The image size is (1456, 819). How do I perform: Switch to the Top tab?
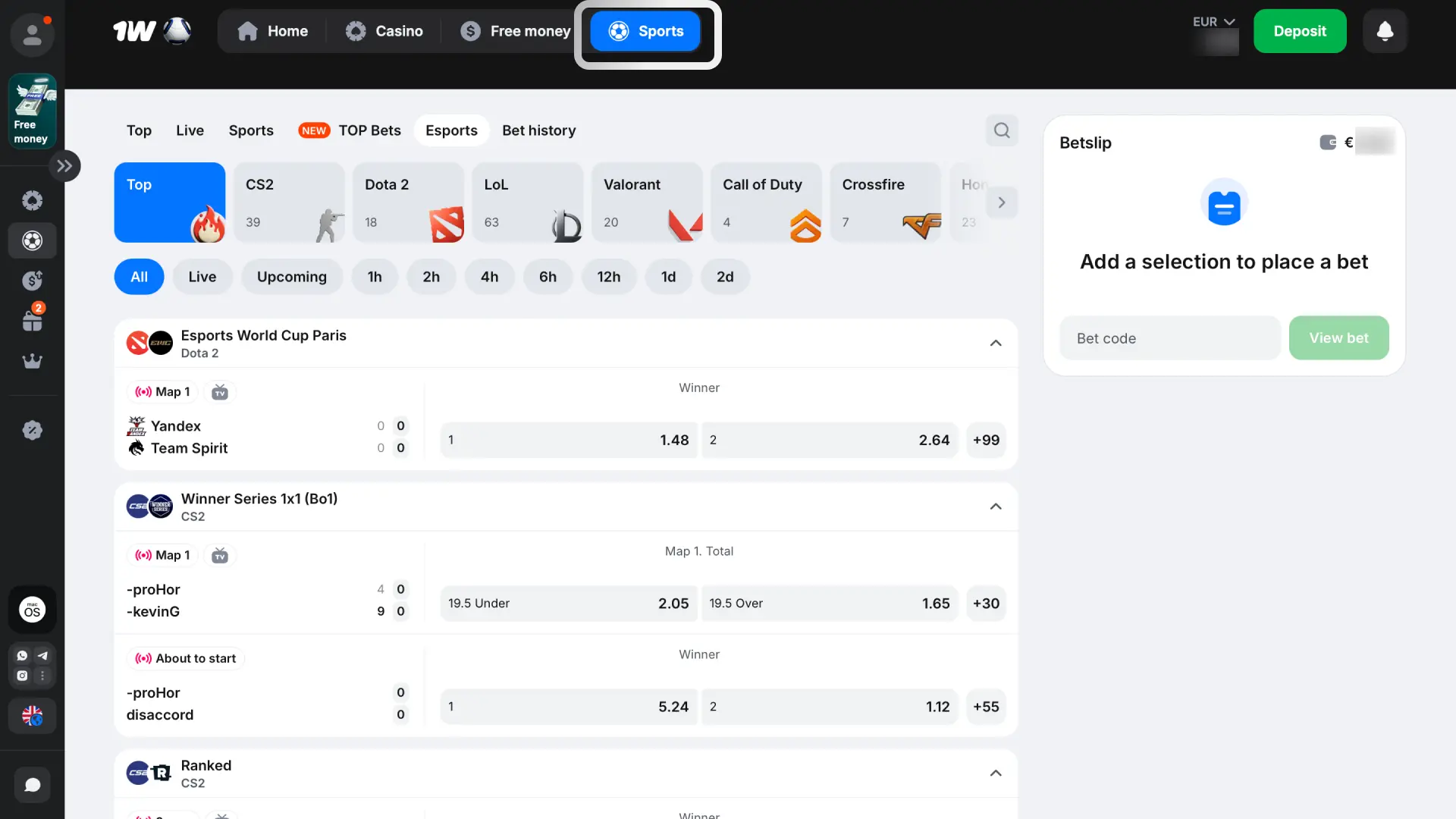tap(139, 130)
